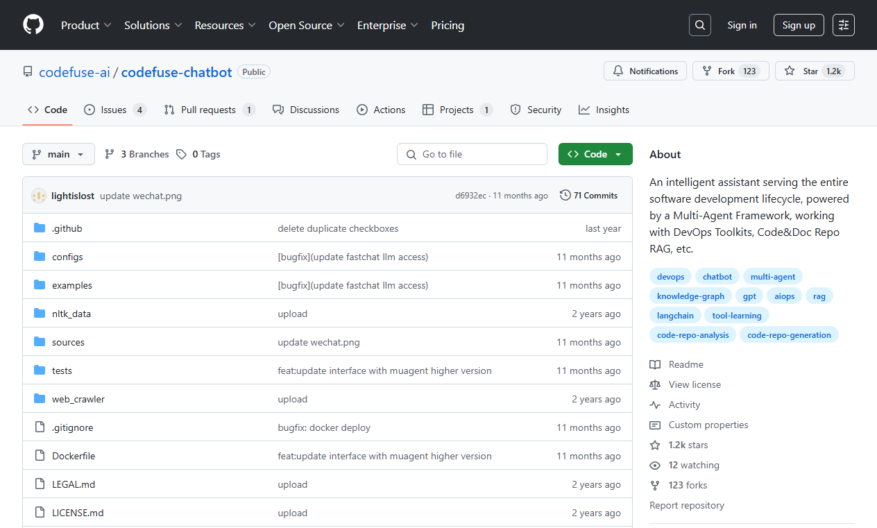Click the star icon next to 1.2k stars

655,445
